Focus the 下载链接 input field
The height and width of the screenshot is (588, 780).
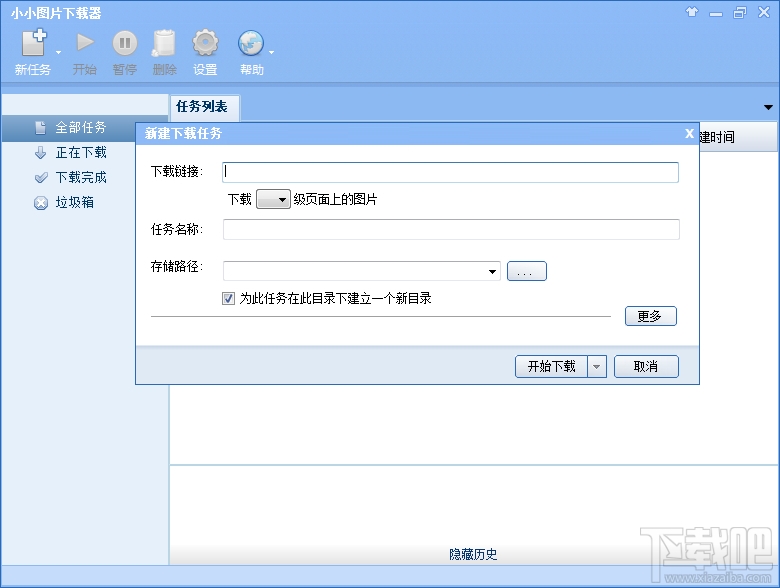[450, 172]
